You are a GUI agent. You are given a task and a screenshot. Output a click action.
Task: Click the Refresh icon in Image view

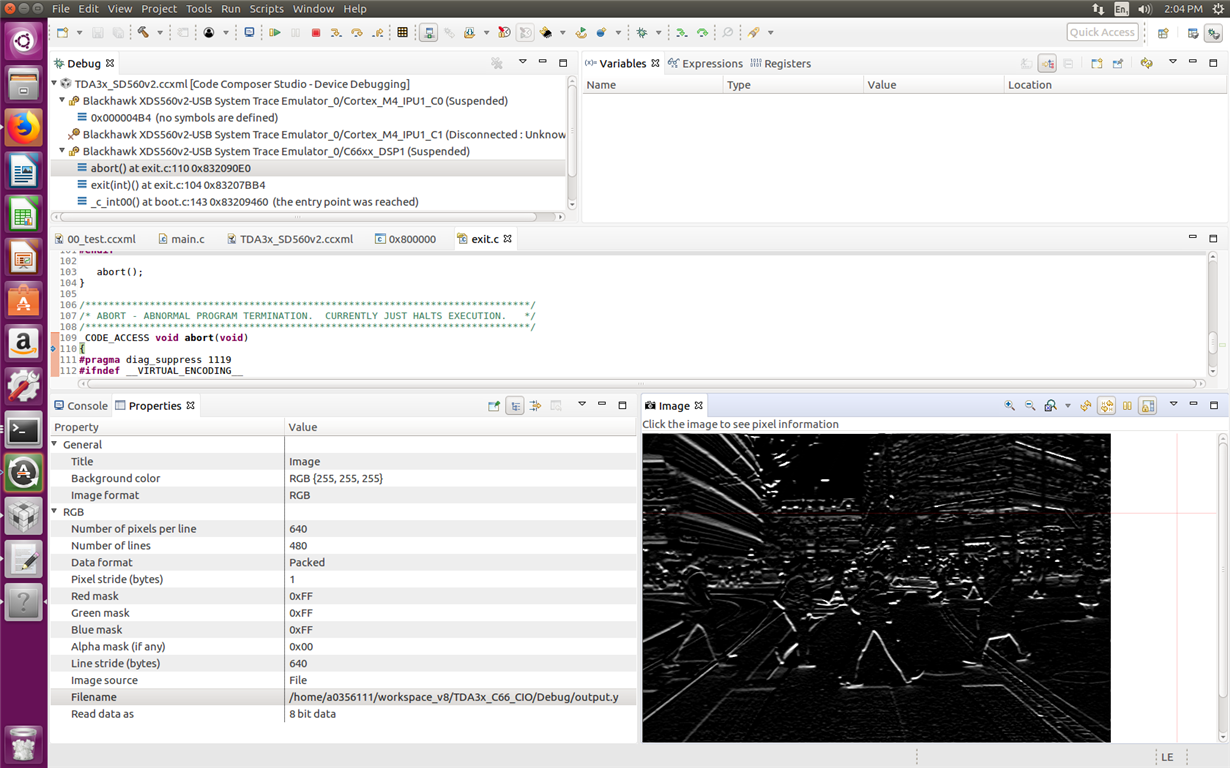(1086, 406)
